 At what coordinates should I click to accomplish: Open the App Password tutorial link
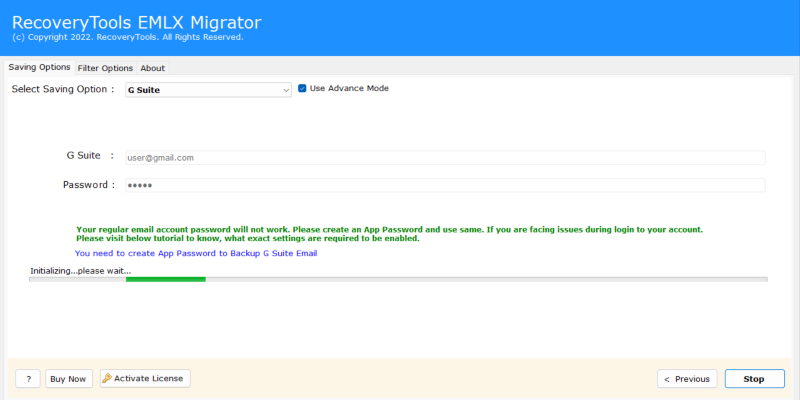pos(196,253)
